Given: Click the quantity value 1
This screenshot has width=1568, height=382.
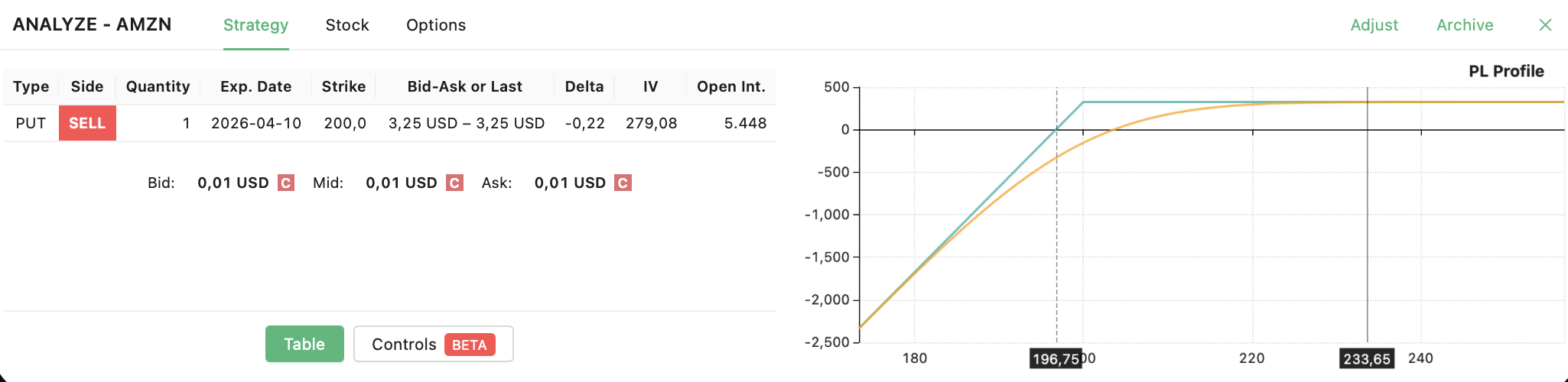Looking at the screenshot, I should tap(186, 123).
